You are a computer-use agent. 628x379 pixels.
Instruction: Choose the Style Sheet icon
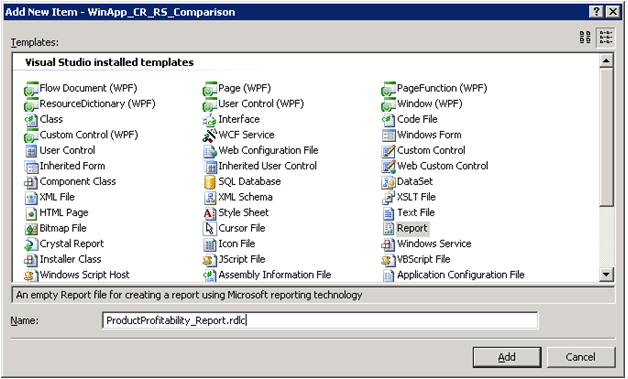pyautogui.click(x=209, y=213)
